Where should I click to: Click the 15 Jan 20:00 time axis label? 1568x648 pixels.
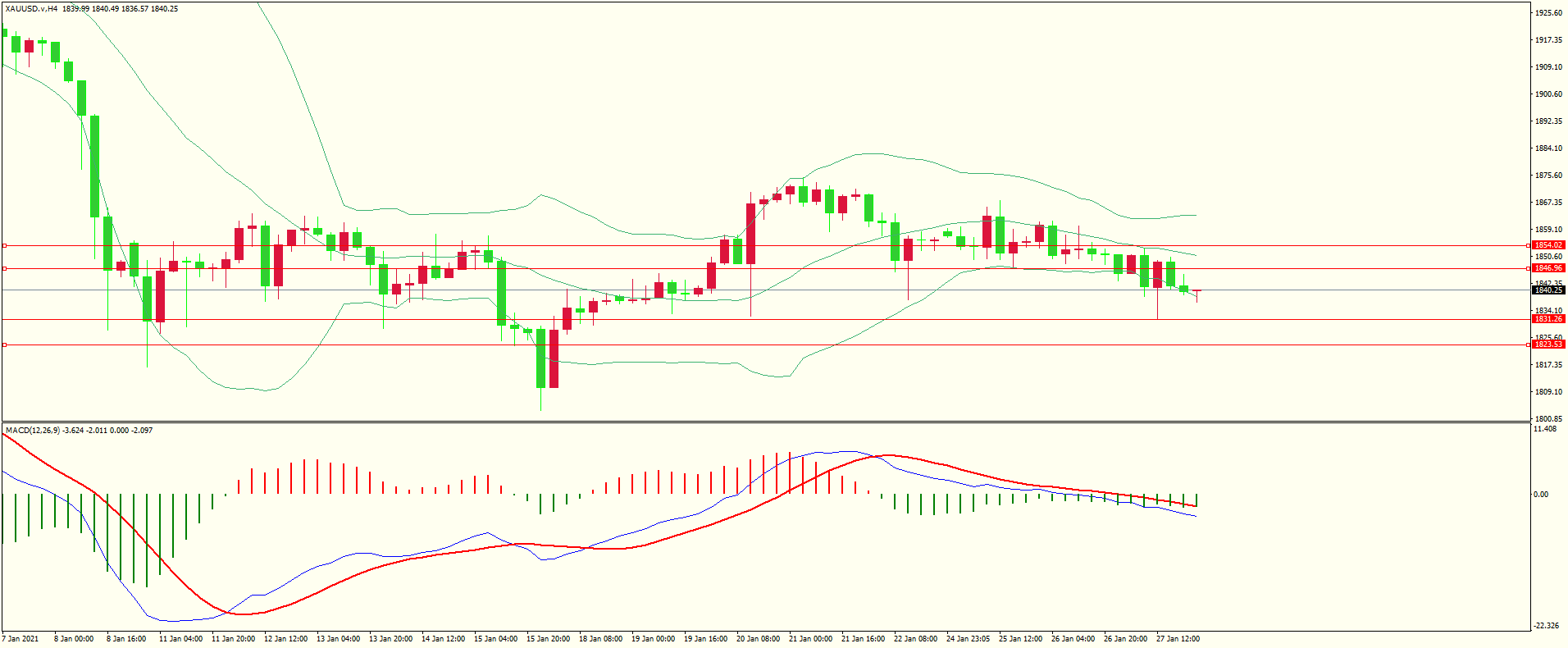coord(548,639)
